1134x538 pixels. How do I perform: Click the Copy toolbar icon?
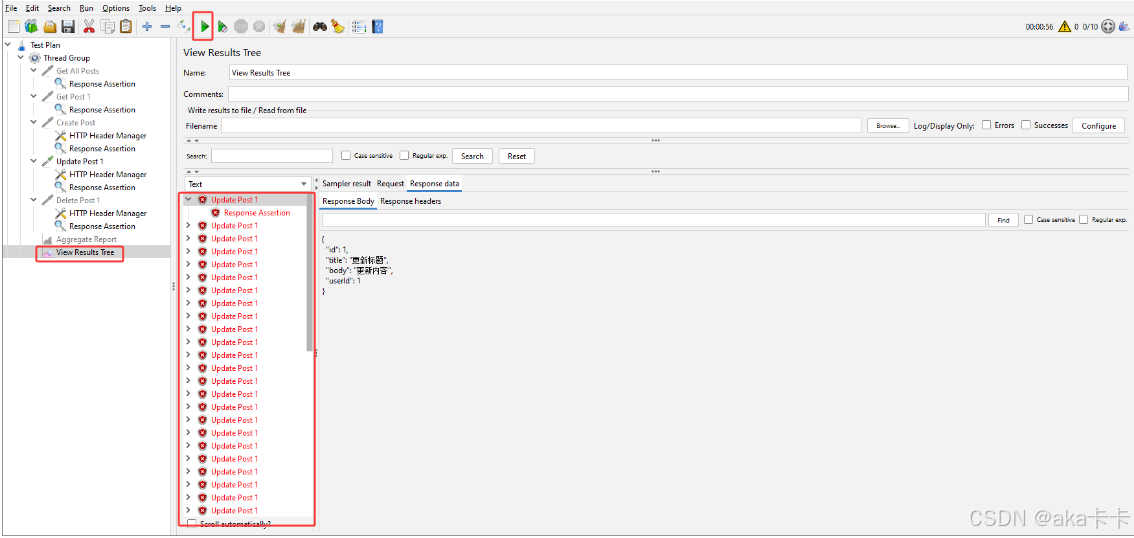pyautogui.click(x=108, y=27)
